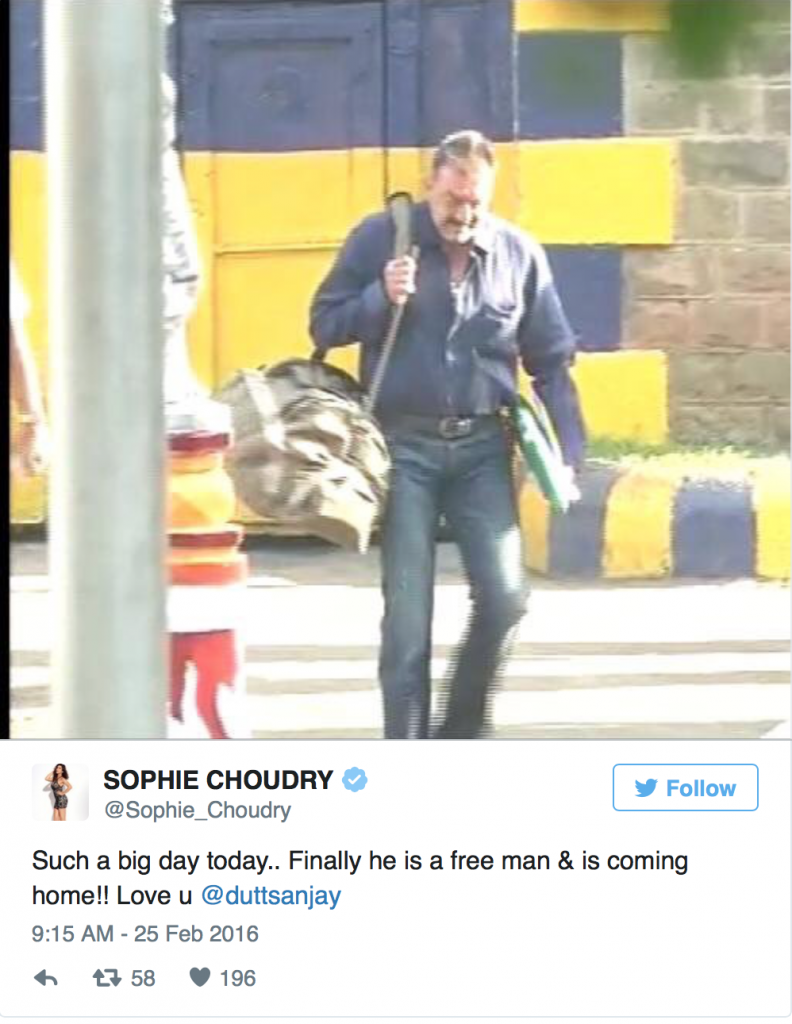The width and height of the screenshot is (792, 1024).
Task: Like the tweet with the heart icon
Action: 200,977
